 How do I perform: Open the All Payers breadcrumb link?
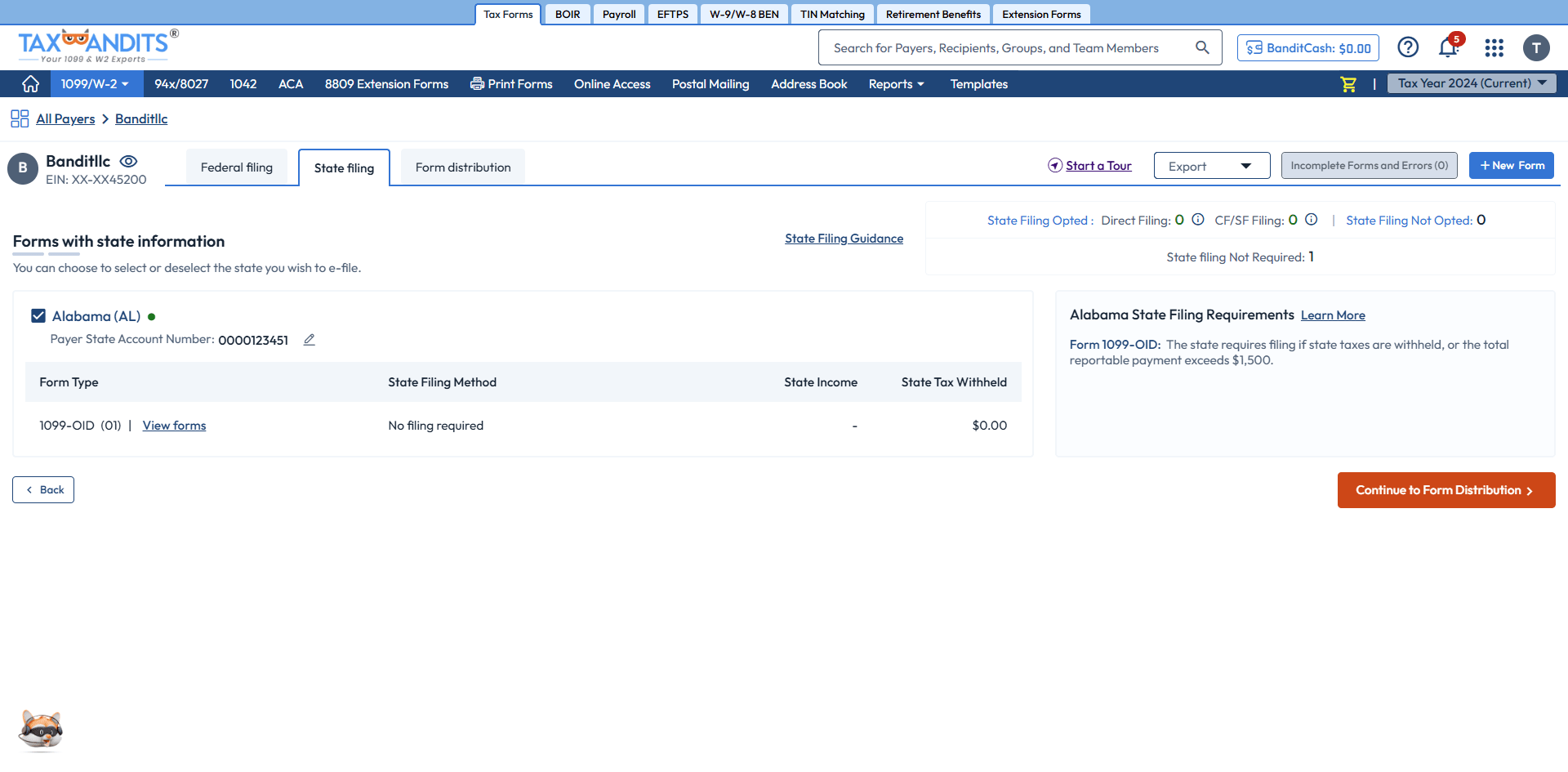coord(65,119)
